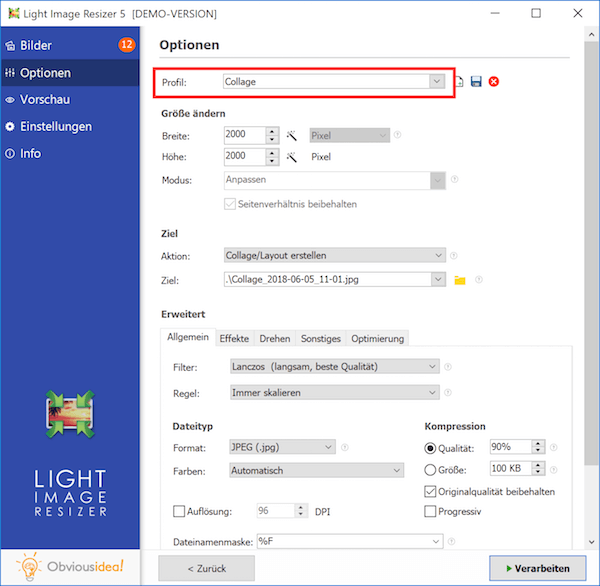The width and height of the screenshot is (600, 586).
Task: Save profile with the floppy disk icon
Action: 476,82
